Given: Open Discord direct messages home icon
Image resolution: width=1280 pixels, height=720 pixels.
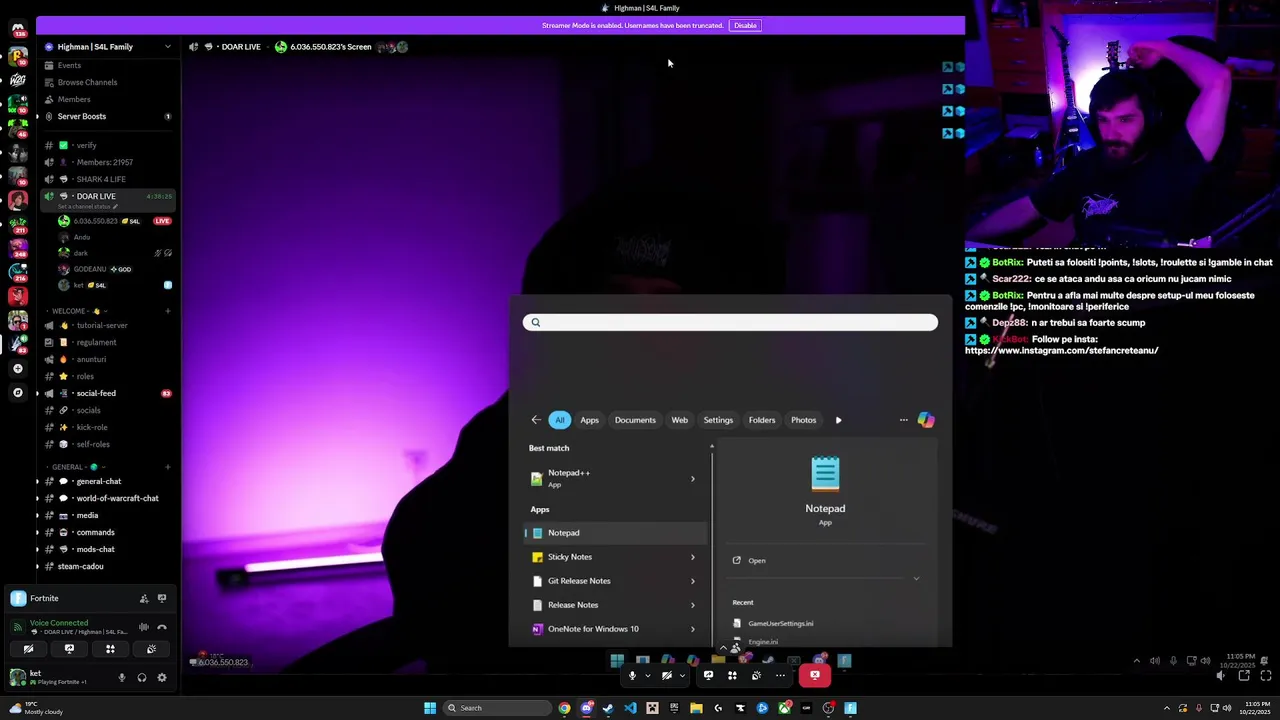Looking at the screenshot, I should point(17,28).
